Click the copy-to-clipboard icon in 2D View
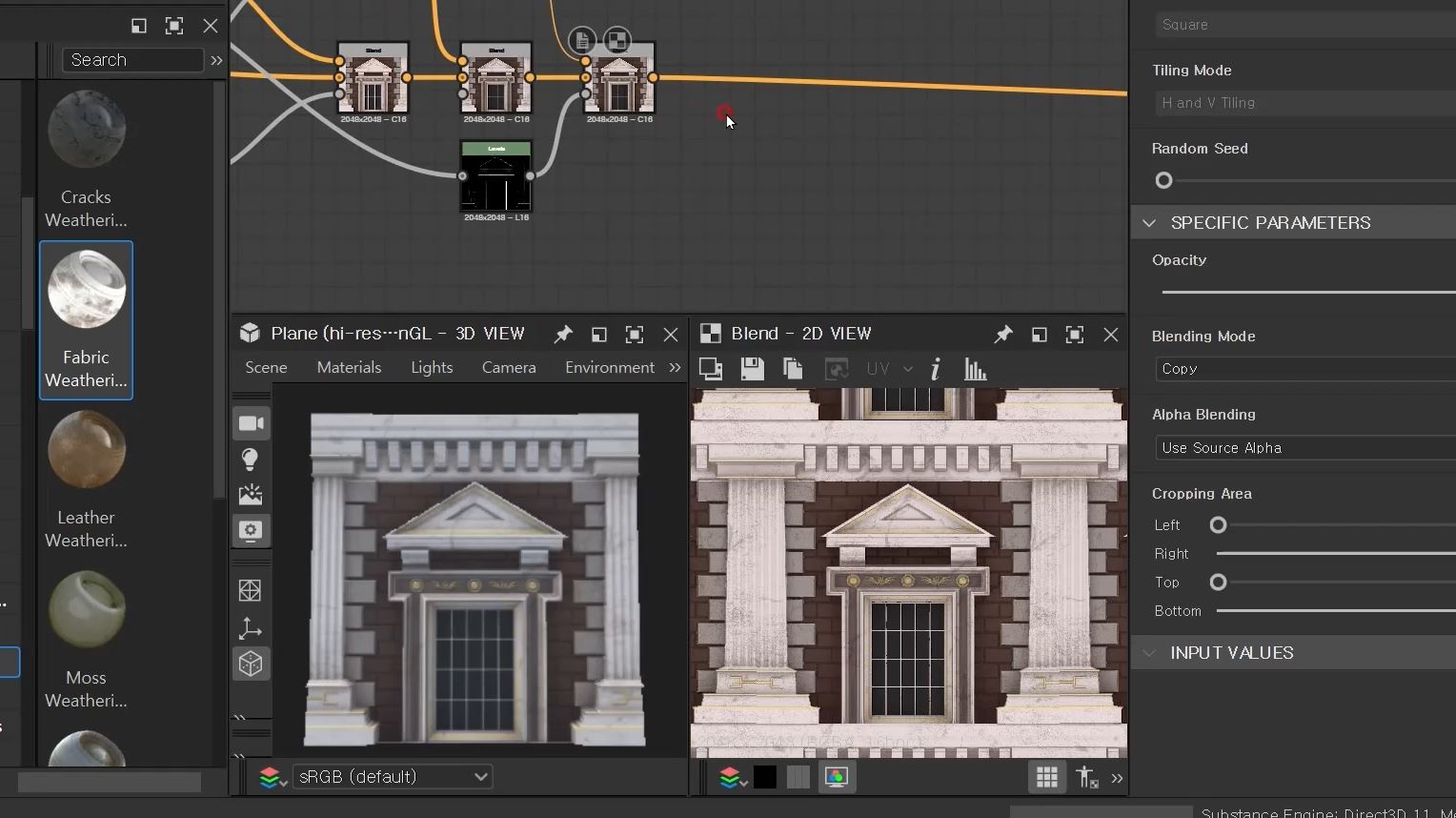Viewport: 1456px width, 818px height. (793, 369)
